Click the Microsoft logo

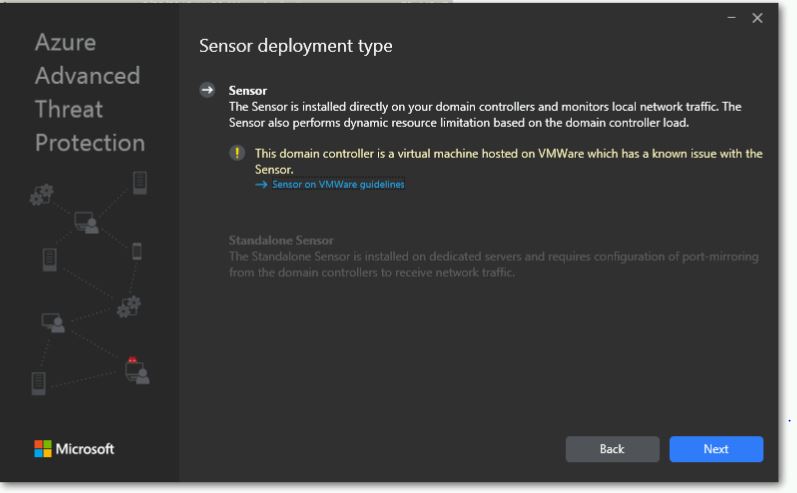(74, 449)
